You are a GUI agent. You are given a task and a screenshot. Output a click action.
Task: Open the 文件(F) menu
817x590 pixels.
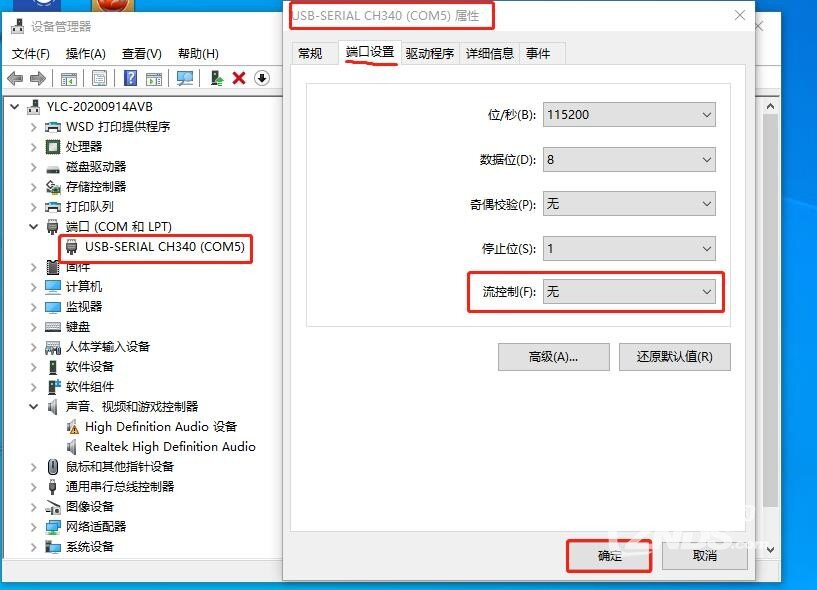[x=30, y=54]
